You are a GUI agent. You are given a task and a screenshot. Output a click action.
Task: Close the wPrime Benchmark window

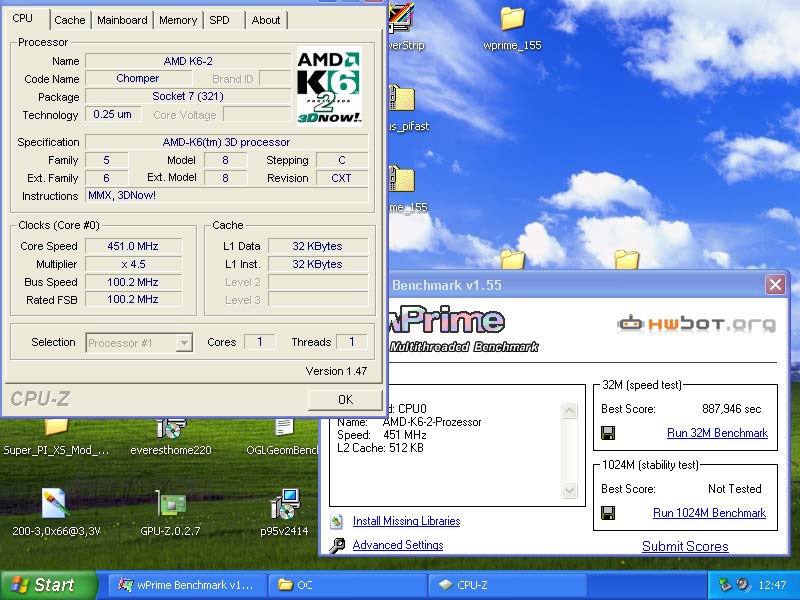tap(775, 284)
